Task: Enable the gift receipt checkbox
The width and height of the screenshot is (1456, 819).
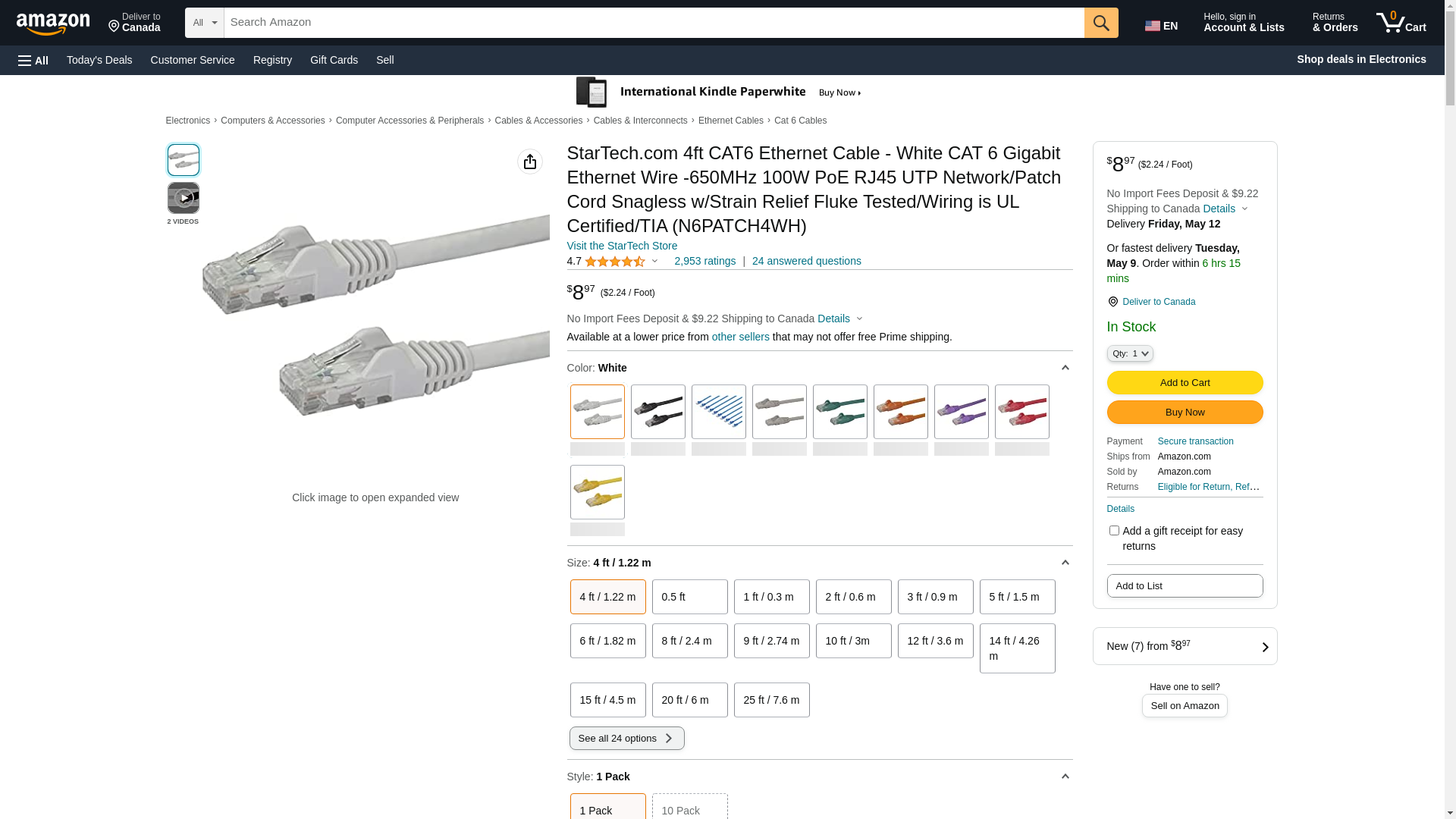Action: click(x=1114, y=531)
